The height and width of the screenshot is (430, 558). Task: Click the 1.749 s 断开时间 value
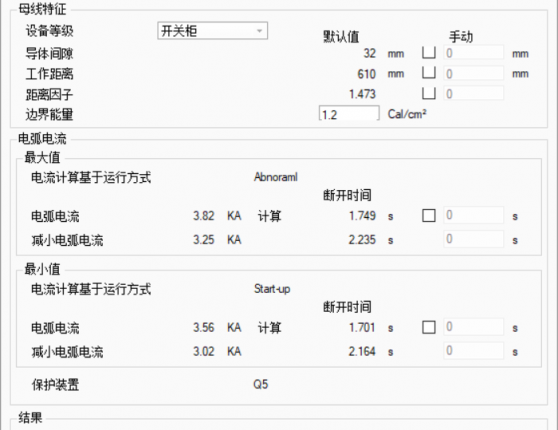click(x=362, y=216)
